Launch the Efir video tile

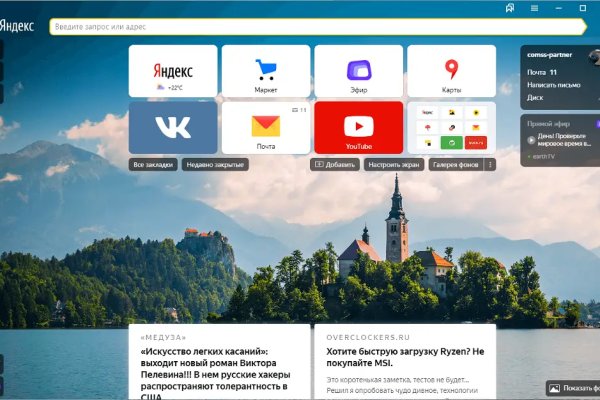pos(358,71)
